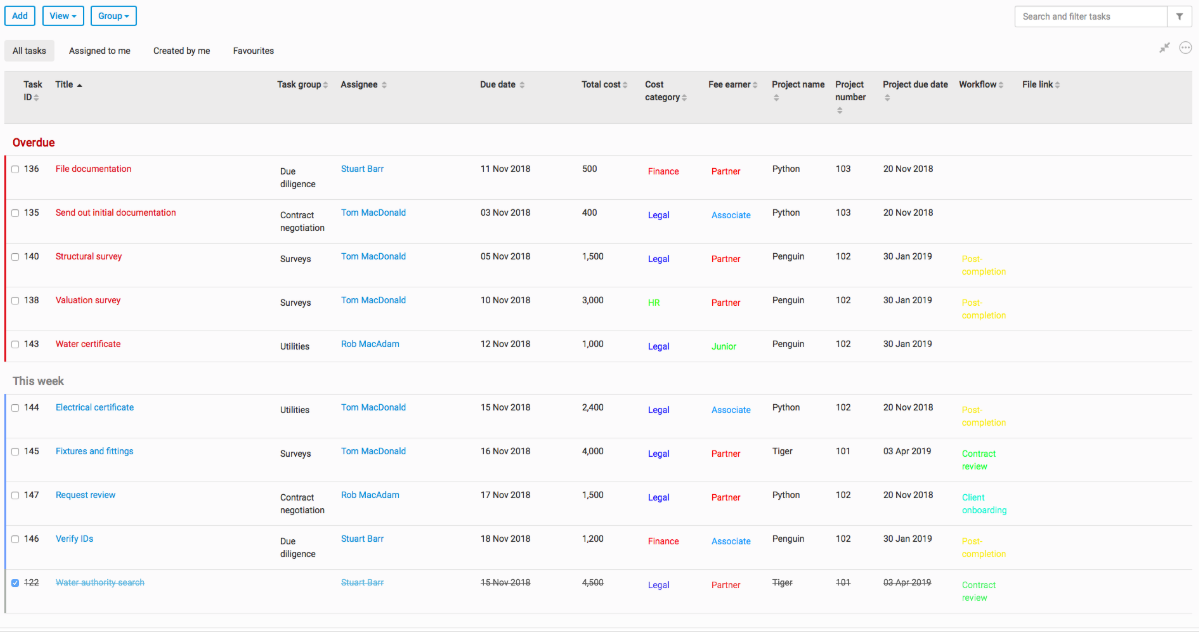Open the File documentation task
This screenshot has width=1199, height=633.
coord(93,169)
